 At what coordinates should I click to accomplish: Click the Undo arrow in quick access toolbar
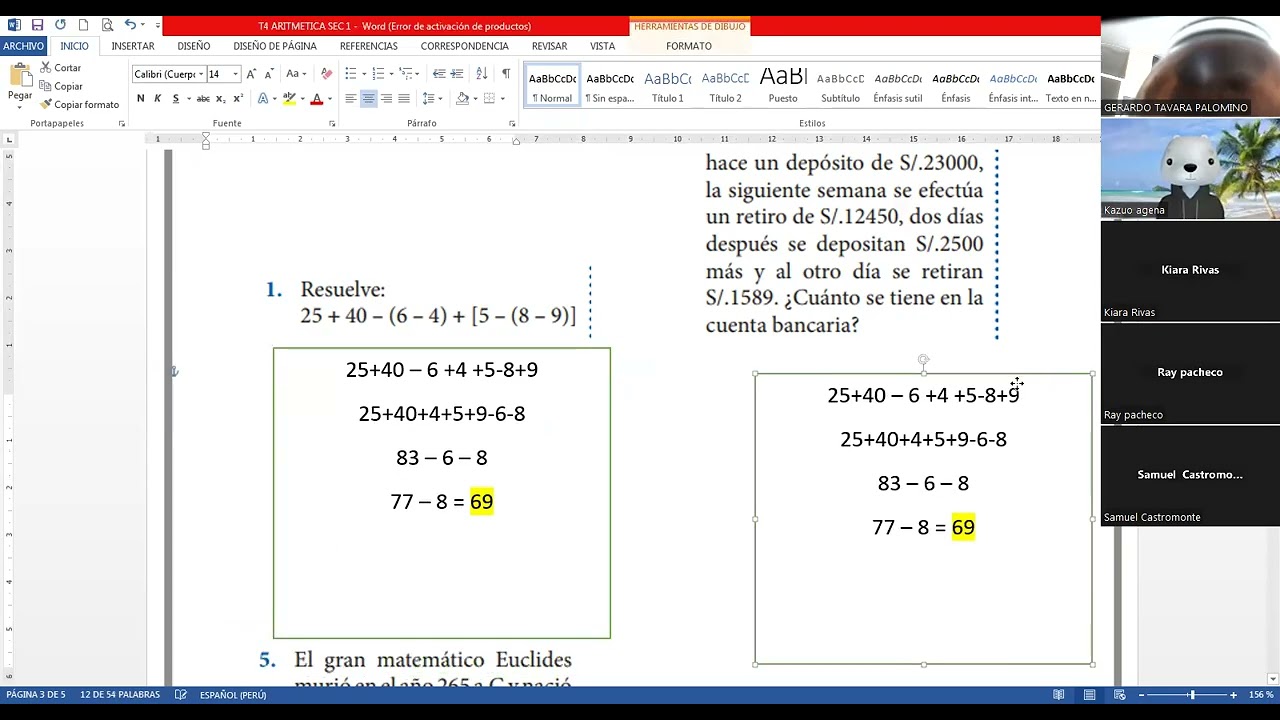click(129, 25)
